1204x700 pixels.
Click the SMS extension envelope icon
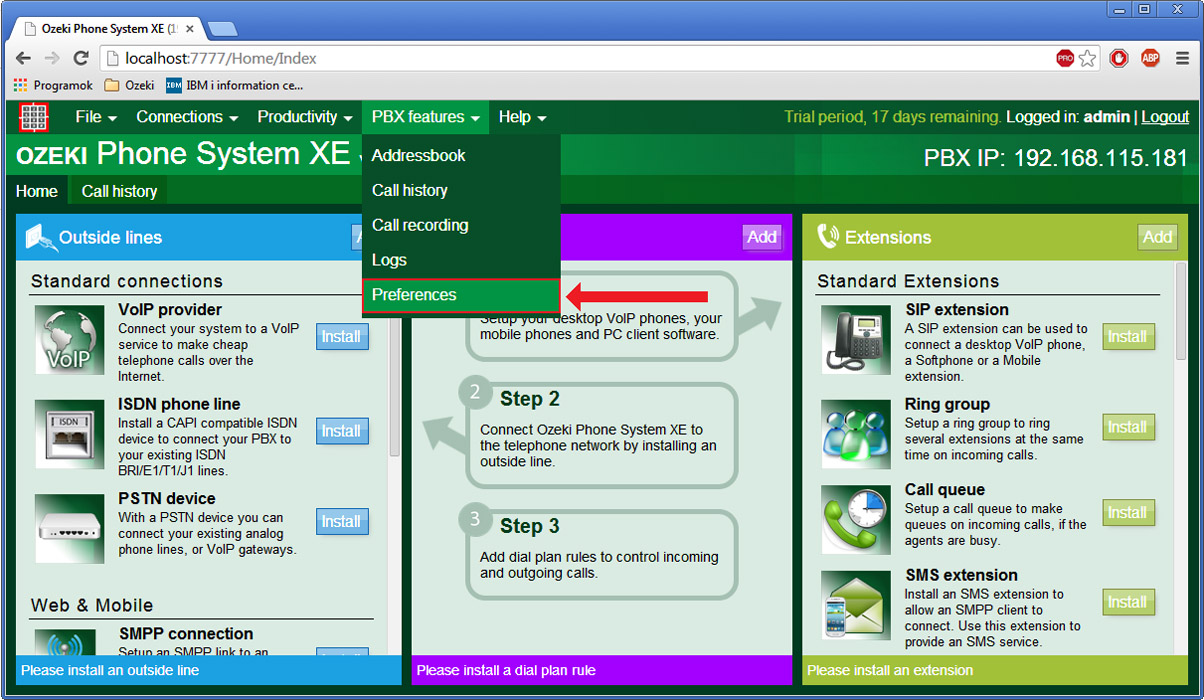click(x=856, y=605)
